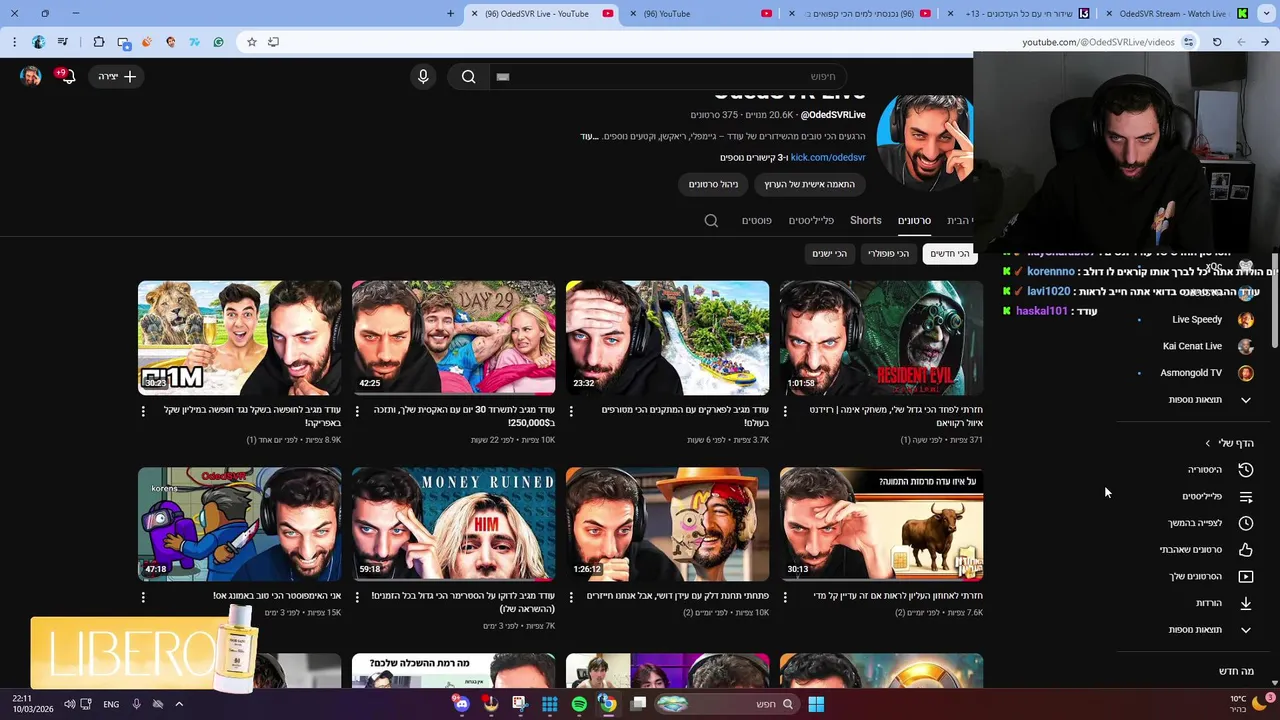Open Kai Cenat Live subscription channel

coord(1207,346)
